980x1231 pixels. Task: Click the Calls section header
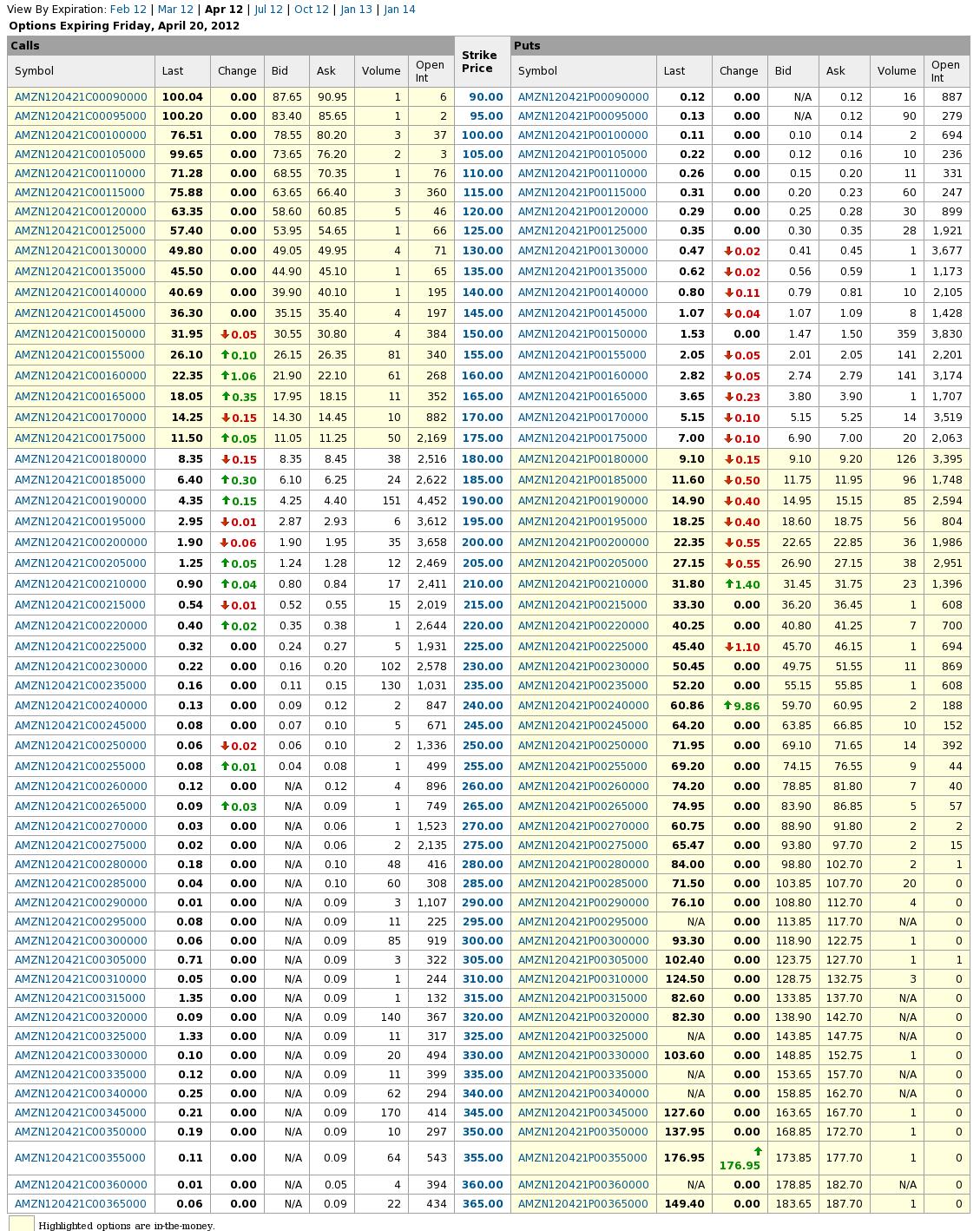231,46
